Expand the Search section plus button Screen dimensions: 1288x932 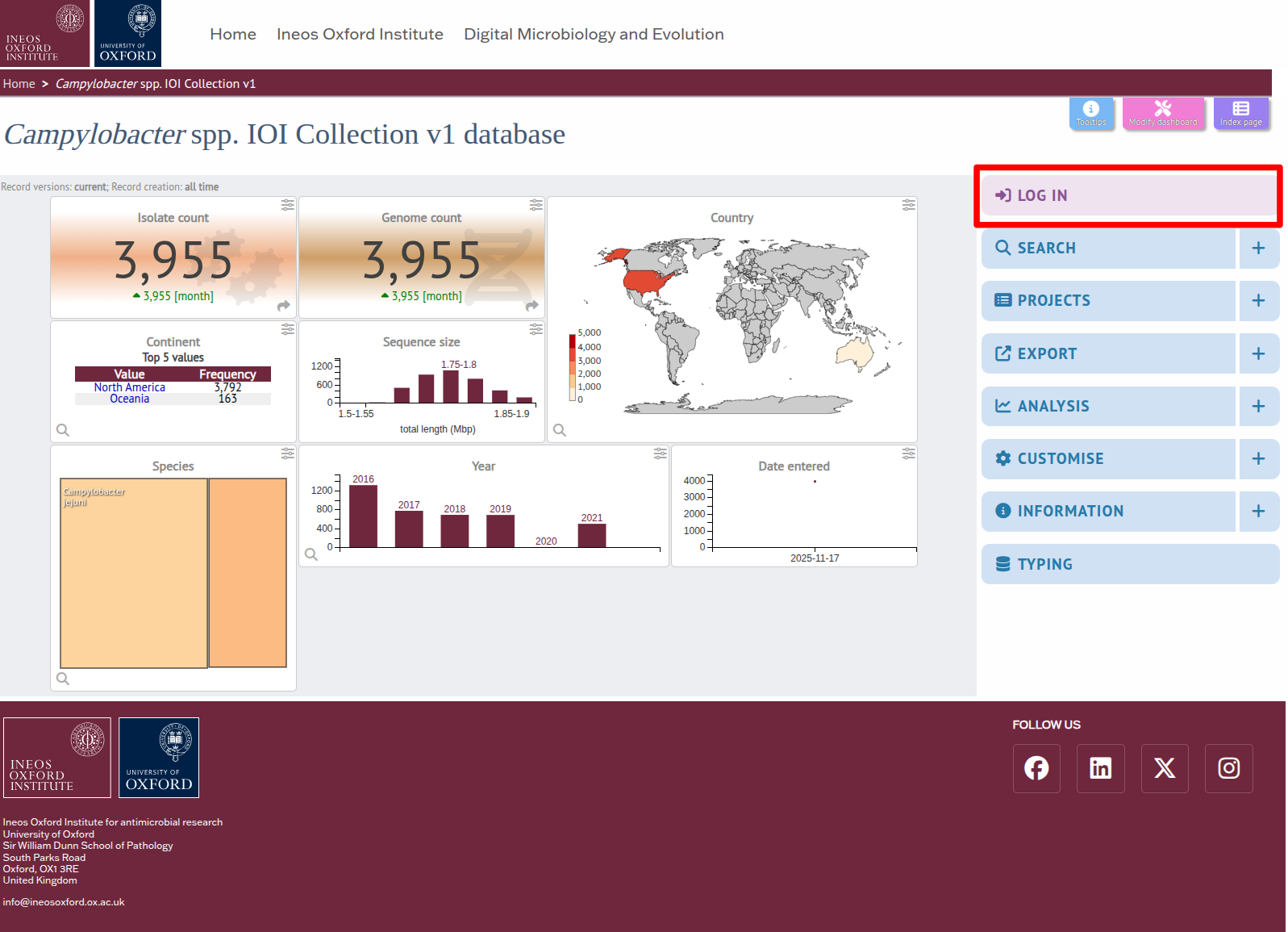pyautogui.click(x=1258, y=249)
